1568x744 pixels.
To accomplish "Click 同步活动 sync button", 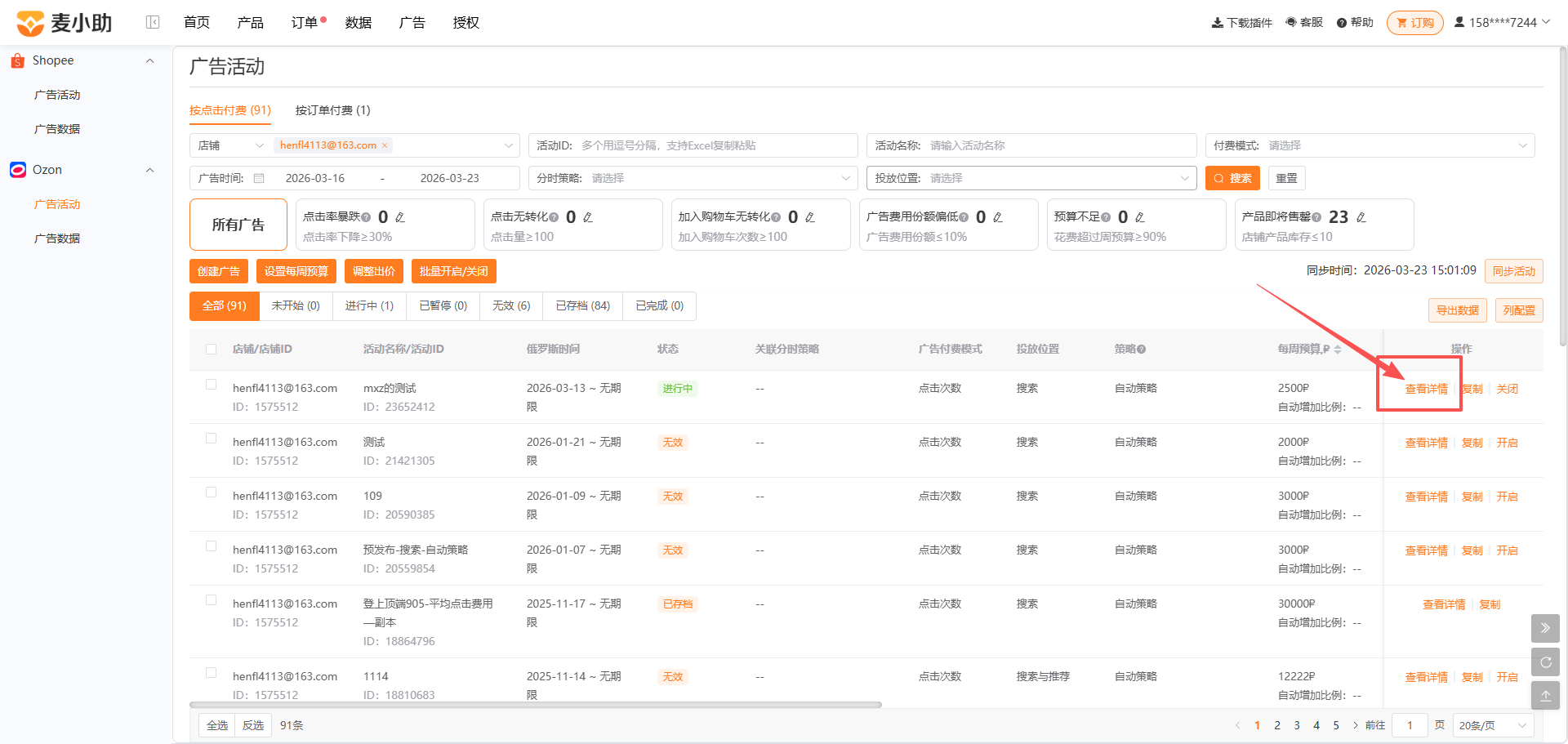I will pos(1514,271).
